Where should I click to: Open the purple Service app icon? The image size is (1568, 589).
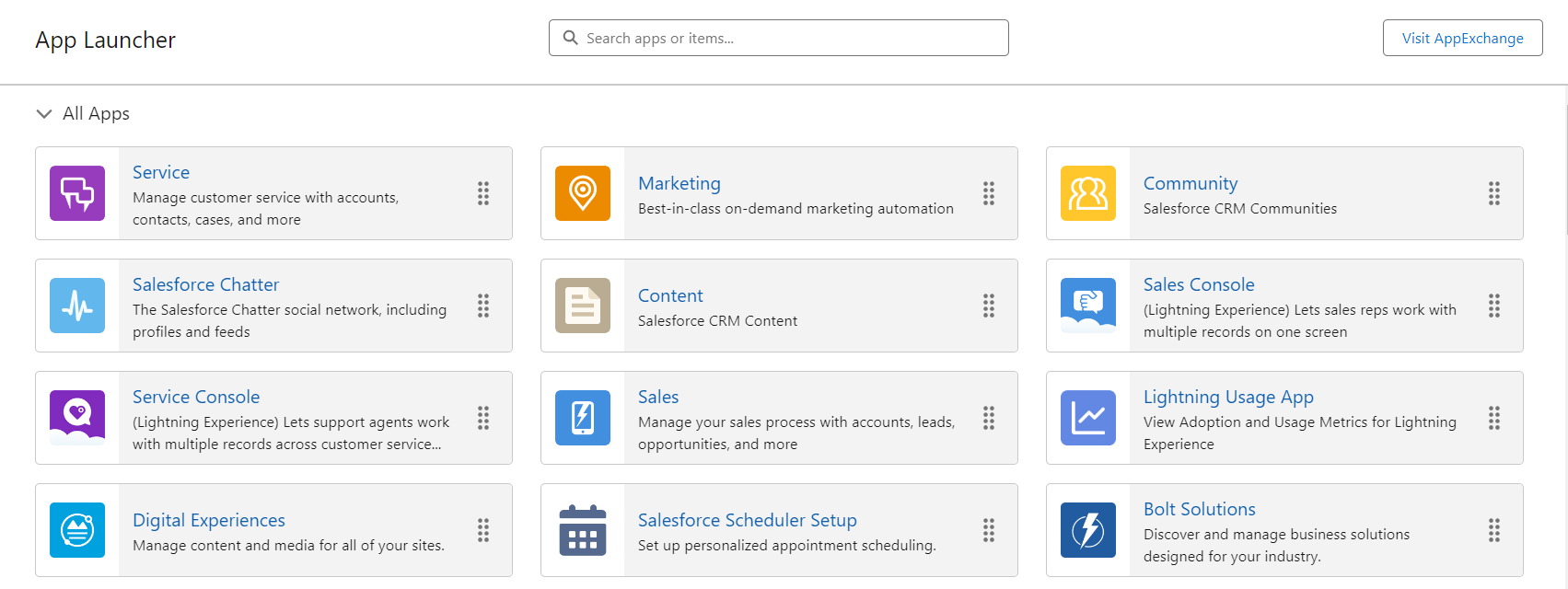[77, 193]
